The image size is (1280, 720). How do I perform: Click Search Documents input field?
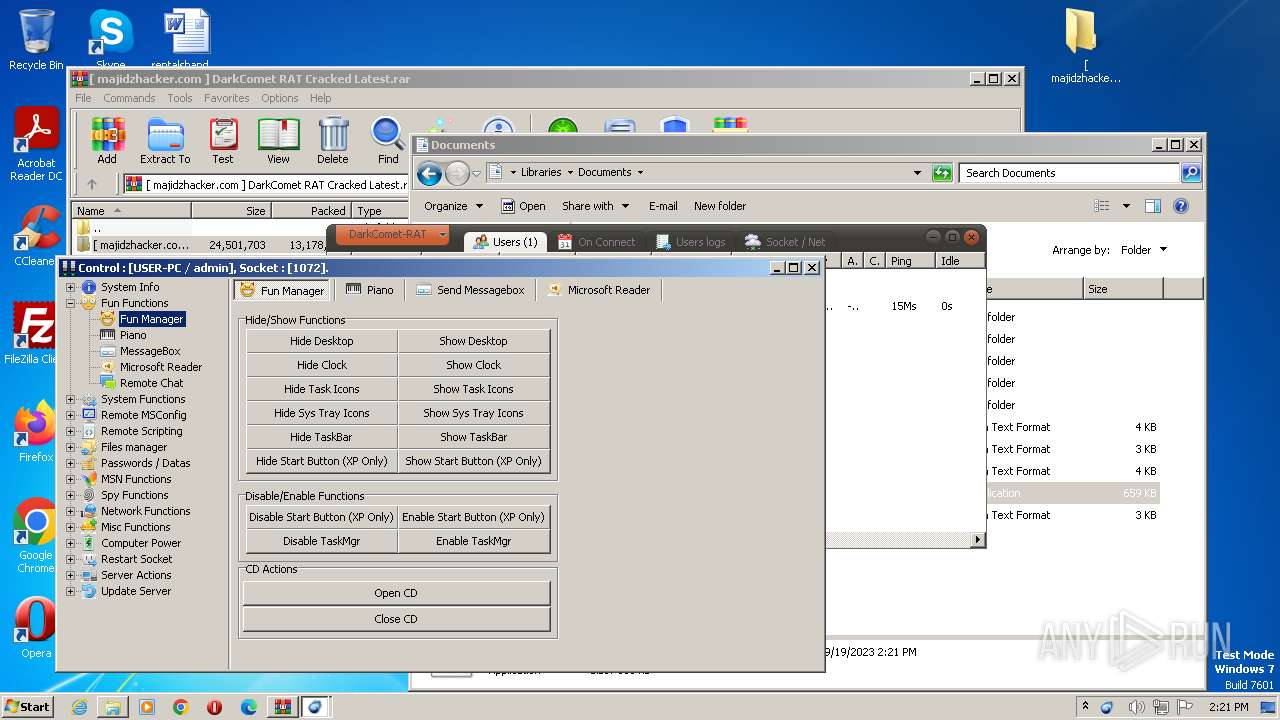click(1069, 173)
